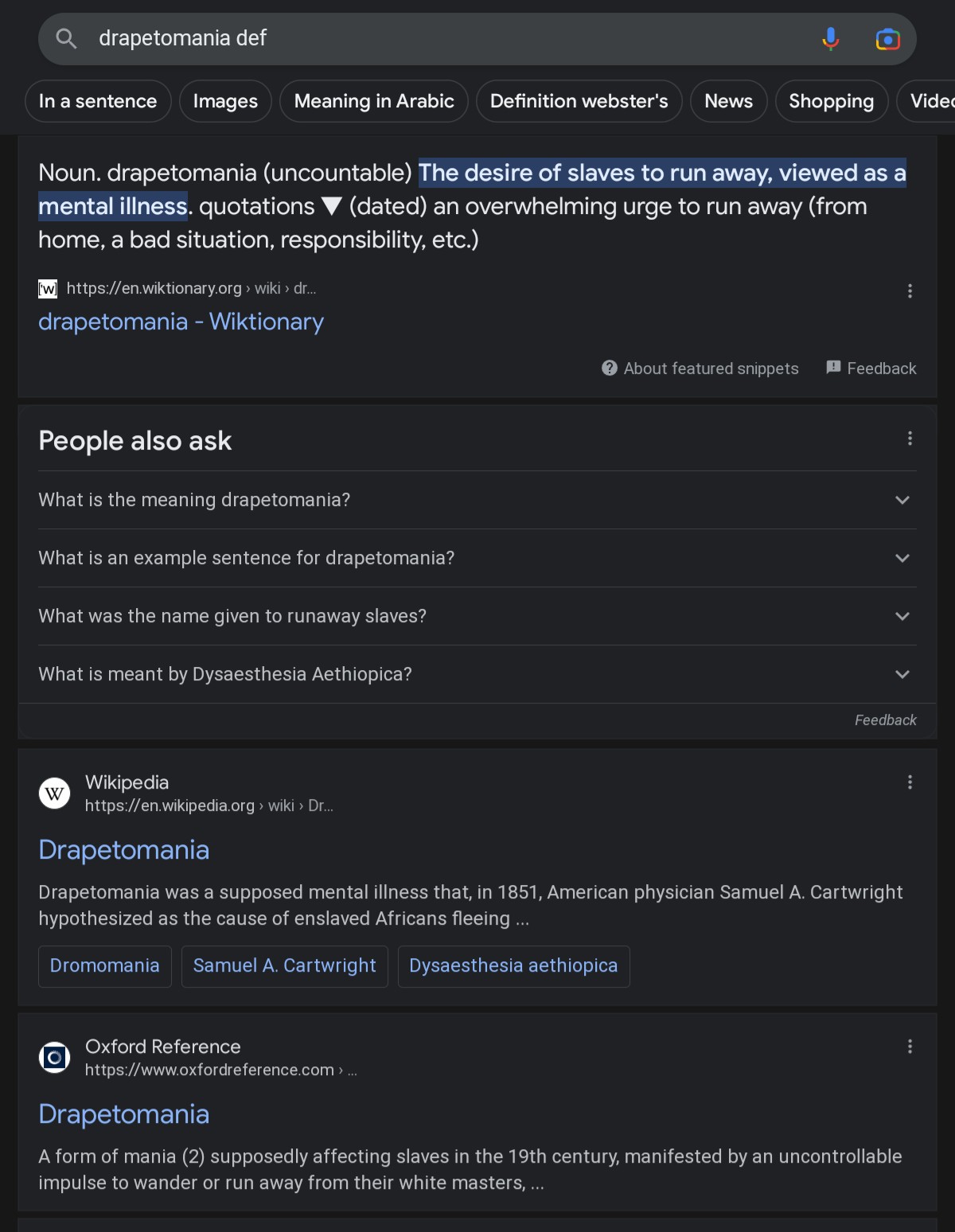The width and height of the screenshot is (955, 1232).
Task: Click the magnifying glass search icon
Action: coord(67,38)
